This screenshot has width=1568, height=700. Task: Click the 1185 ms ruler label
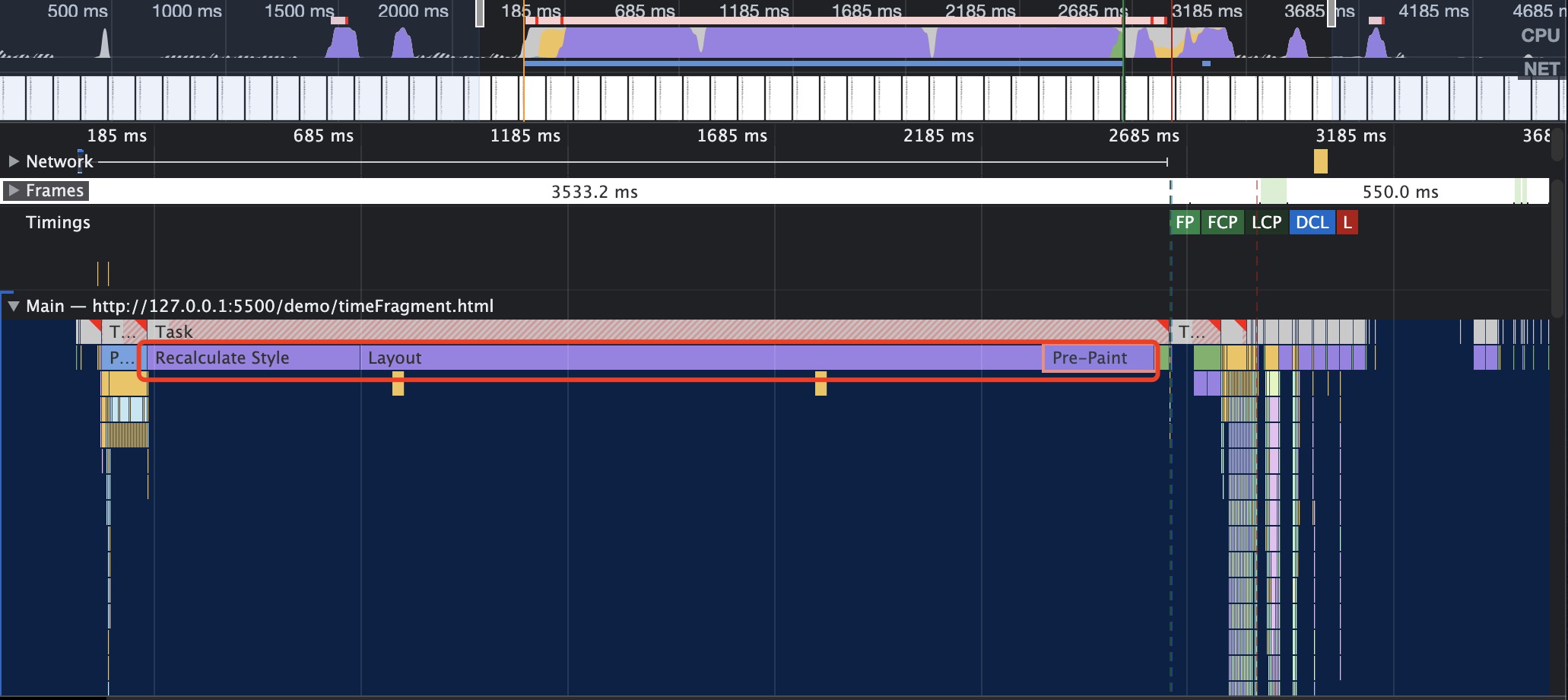pyautogui.click(x=525, y=135)
